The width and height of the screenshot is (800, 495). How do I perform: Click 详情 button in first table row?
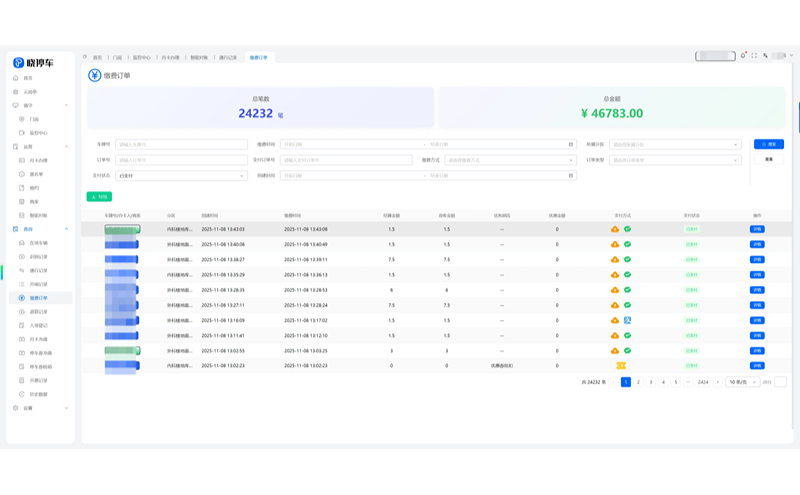(x=757, y=229)
